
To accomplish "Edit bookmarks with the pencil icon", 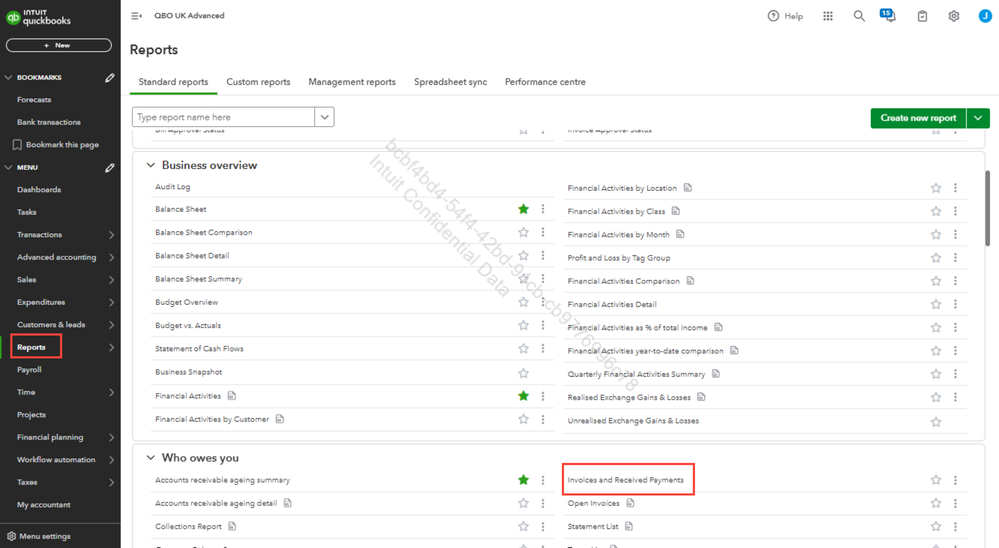I will [110, 77].
